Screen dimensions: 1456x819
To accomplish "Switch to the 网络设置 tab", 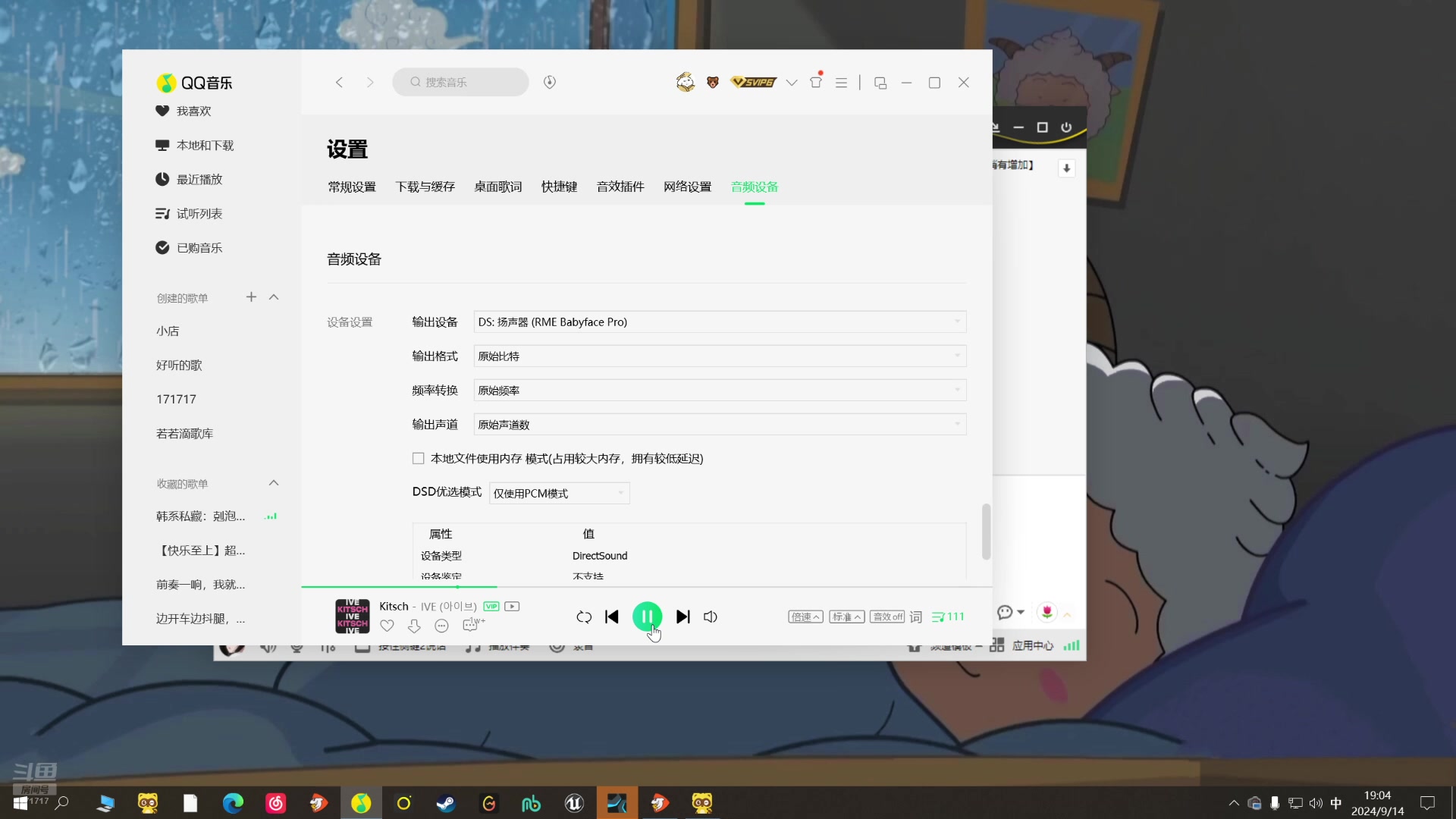I will [x=687, y=187].
